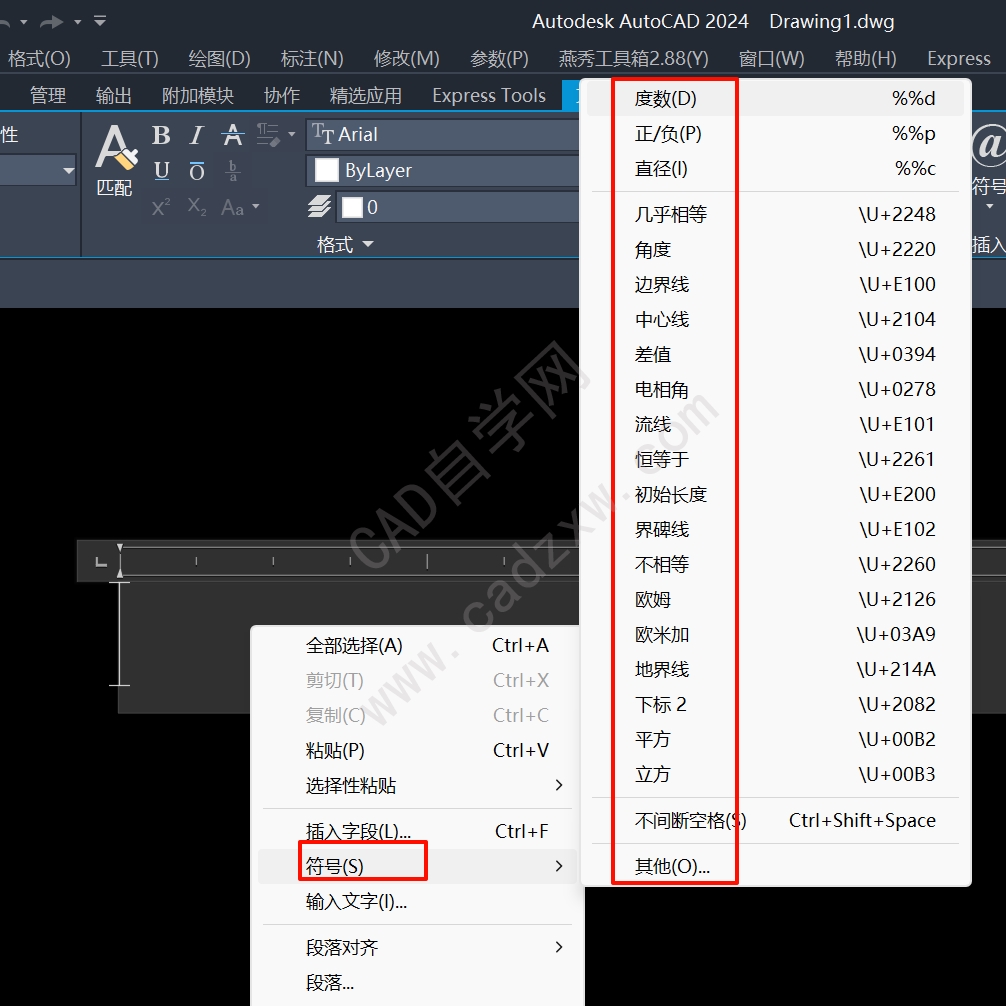
Task: Click the Redo arrow in quick access
Action: click(51, 22)
